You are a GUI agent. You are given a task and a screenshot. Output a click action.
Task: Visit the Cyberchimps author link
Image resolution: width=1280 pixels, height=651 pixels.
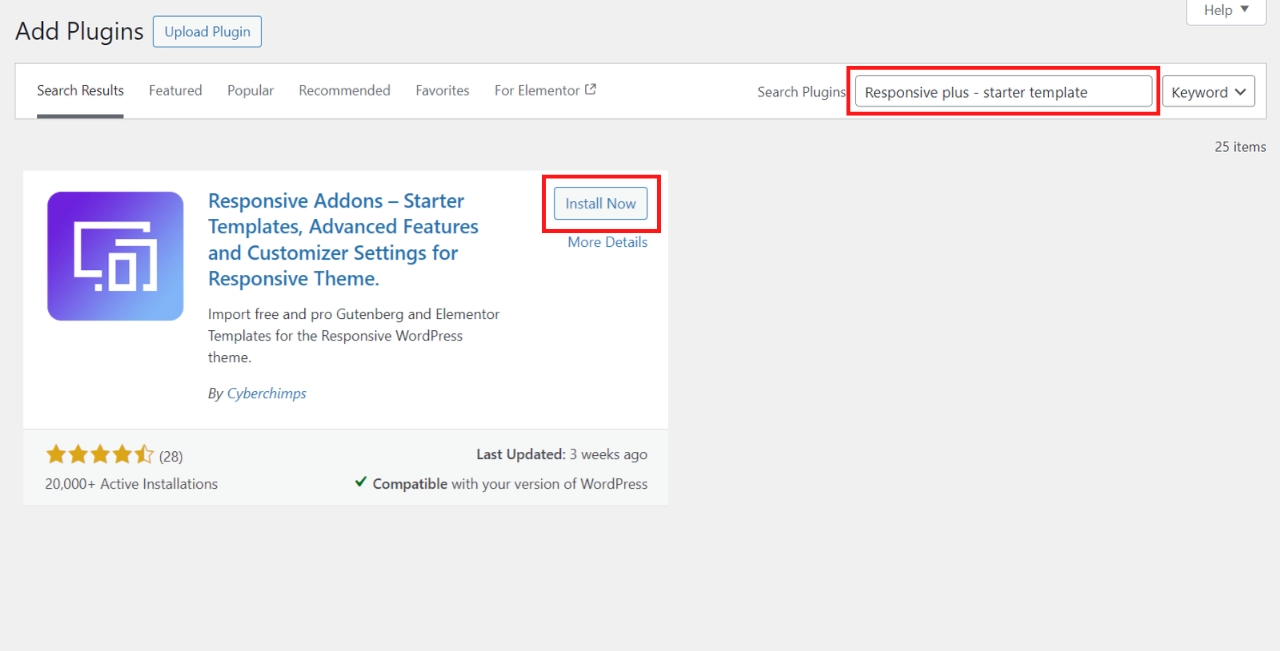coord(266,393)
